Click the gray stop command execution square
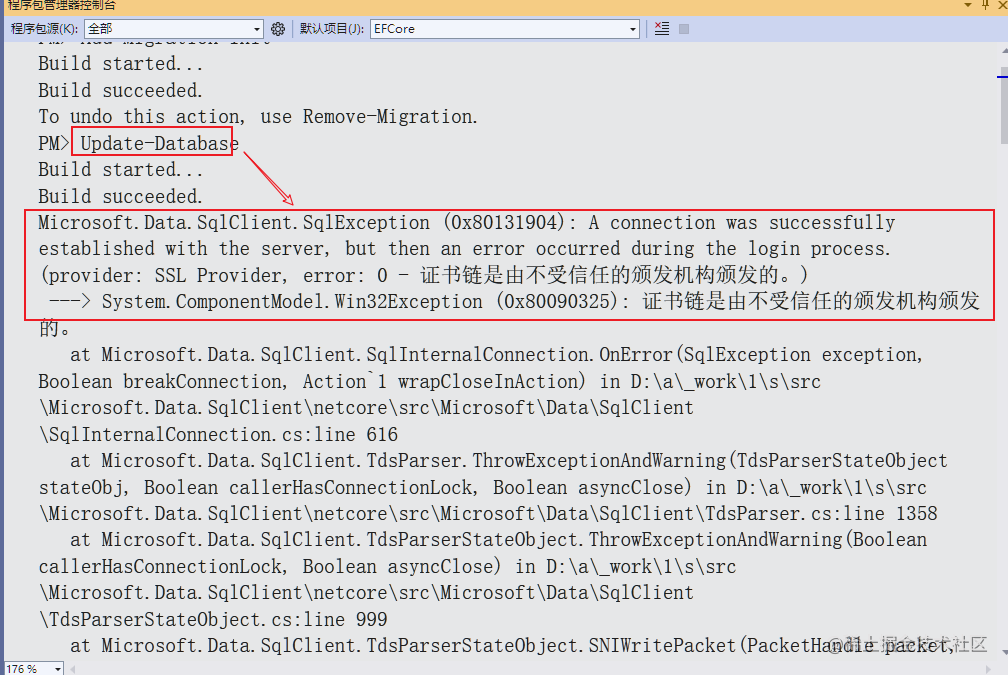1008x675 pixels. (684, 29)
